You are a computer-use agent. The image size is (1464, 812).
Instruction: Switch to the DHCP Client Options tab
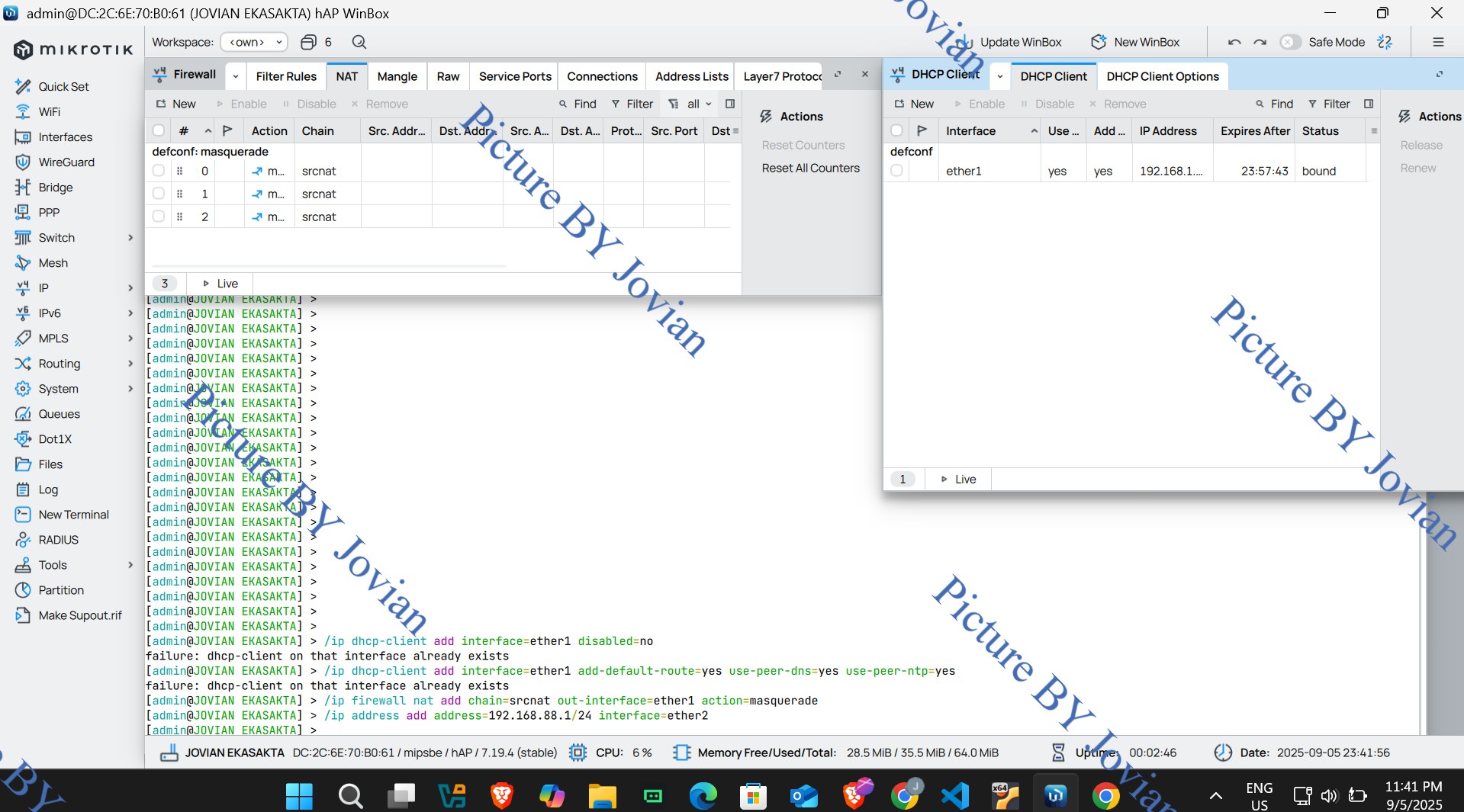point(1163,76)
